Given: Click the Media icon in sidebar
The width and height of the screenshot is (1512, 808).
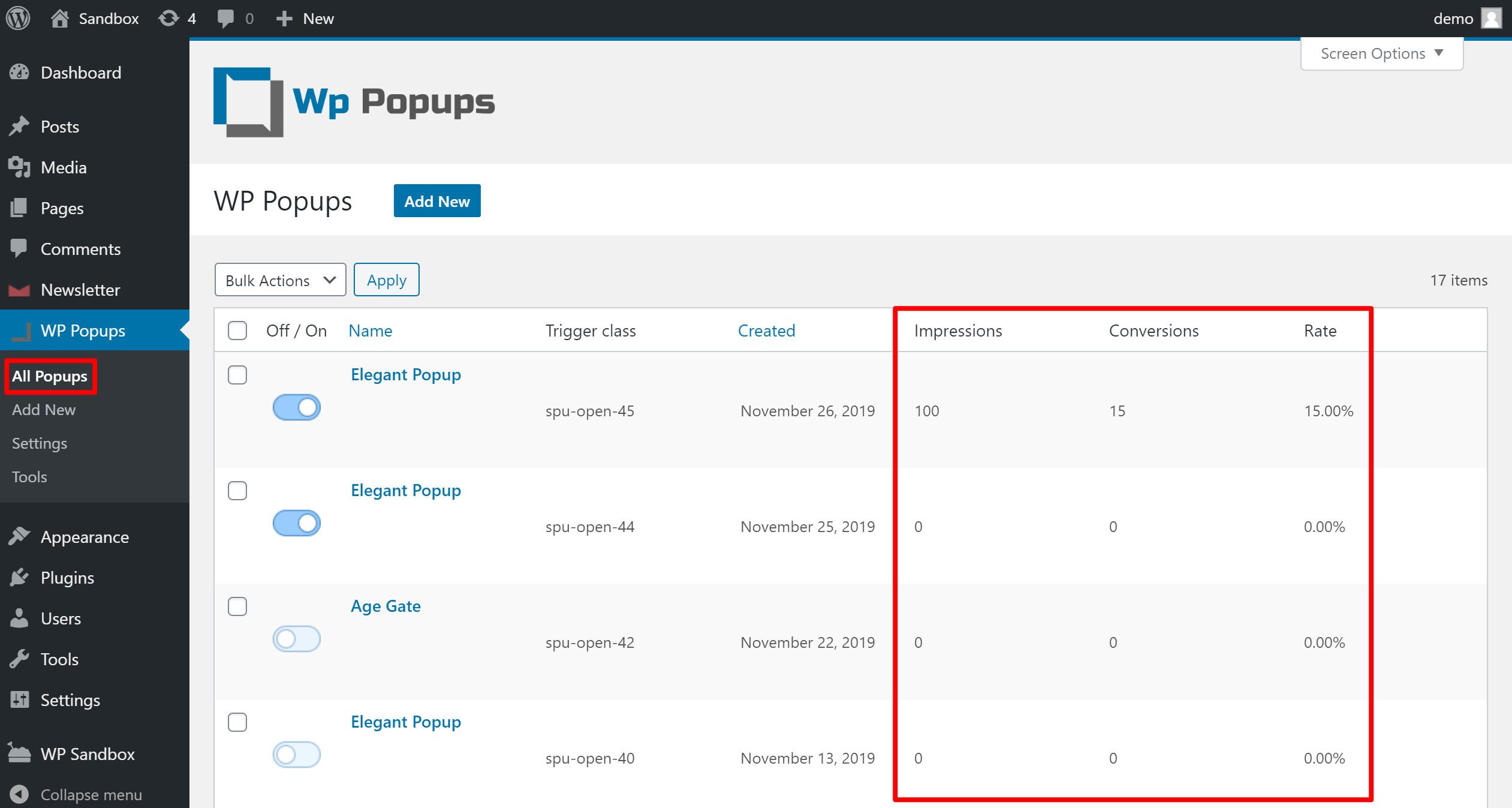Looking at the screenshot, I should coord(19,167).
